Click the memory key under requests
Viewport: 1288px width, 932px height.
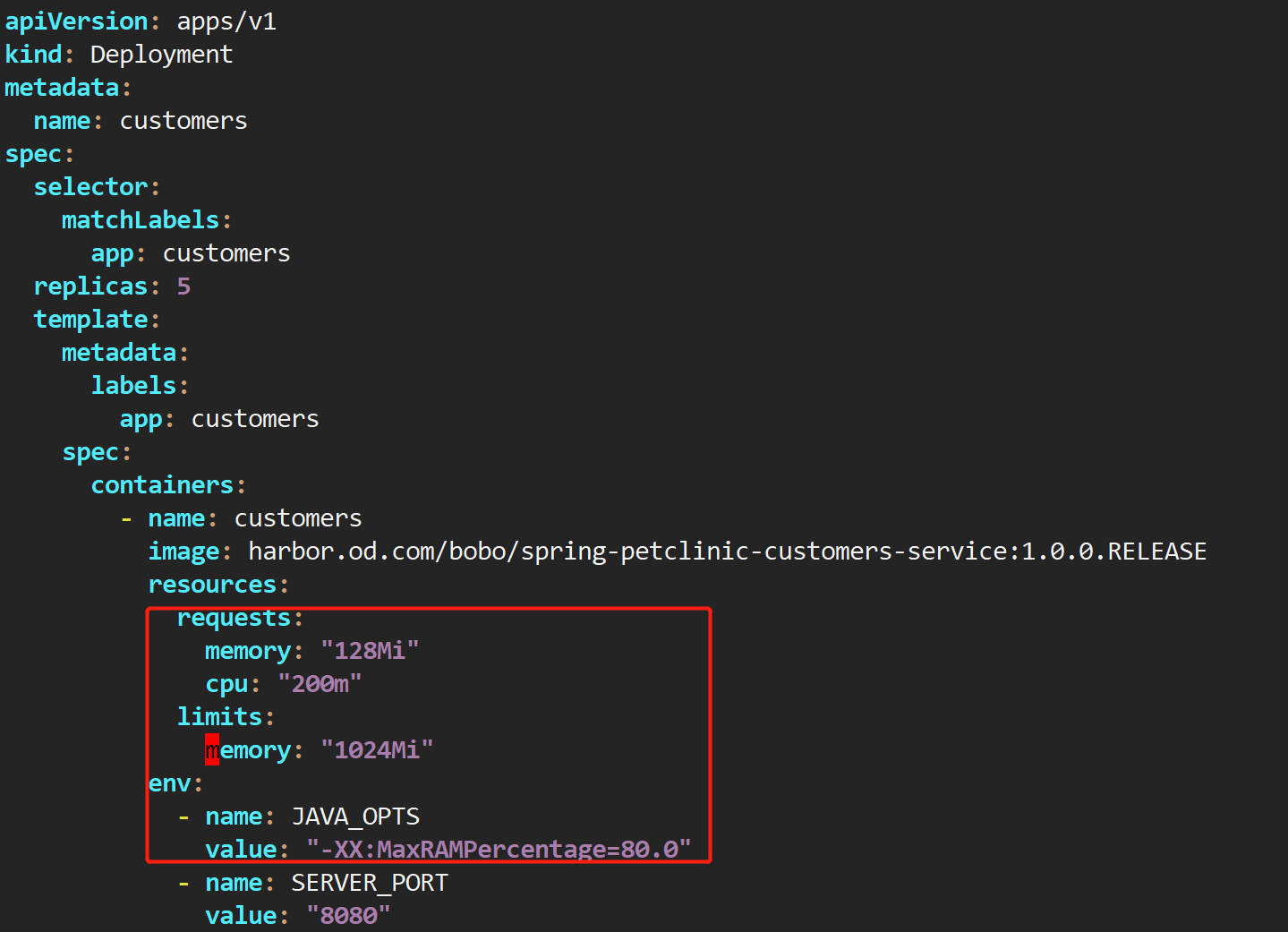click(248, 651)
